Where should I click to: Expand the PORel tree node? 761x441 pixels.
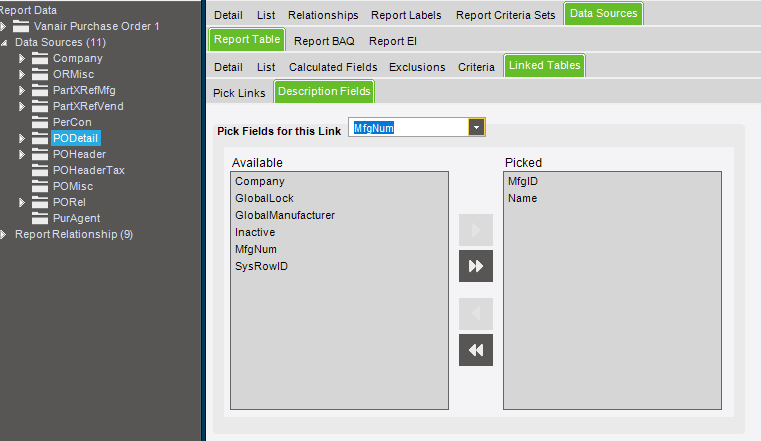21,203
